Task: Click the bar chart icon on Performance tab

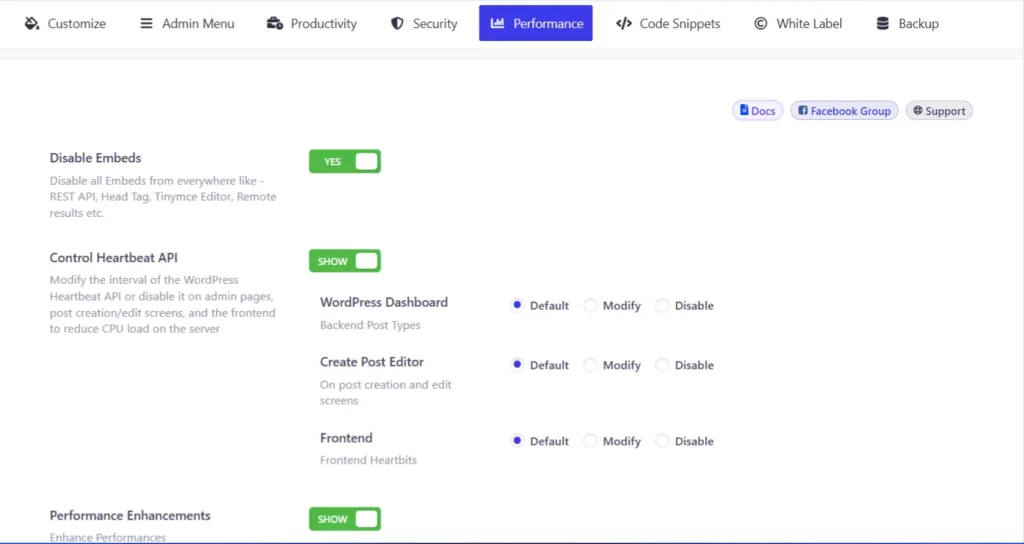Action: pyautogui.click(x=498, y=24)
